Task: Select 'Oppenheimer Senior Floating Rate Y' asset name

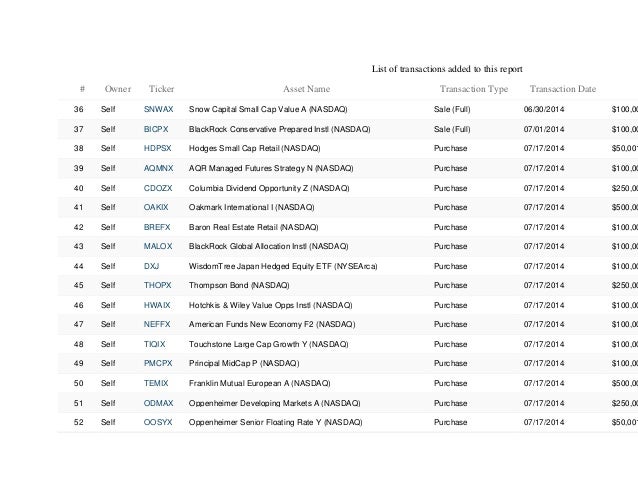Action: click(255, 422)
